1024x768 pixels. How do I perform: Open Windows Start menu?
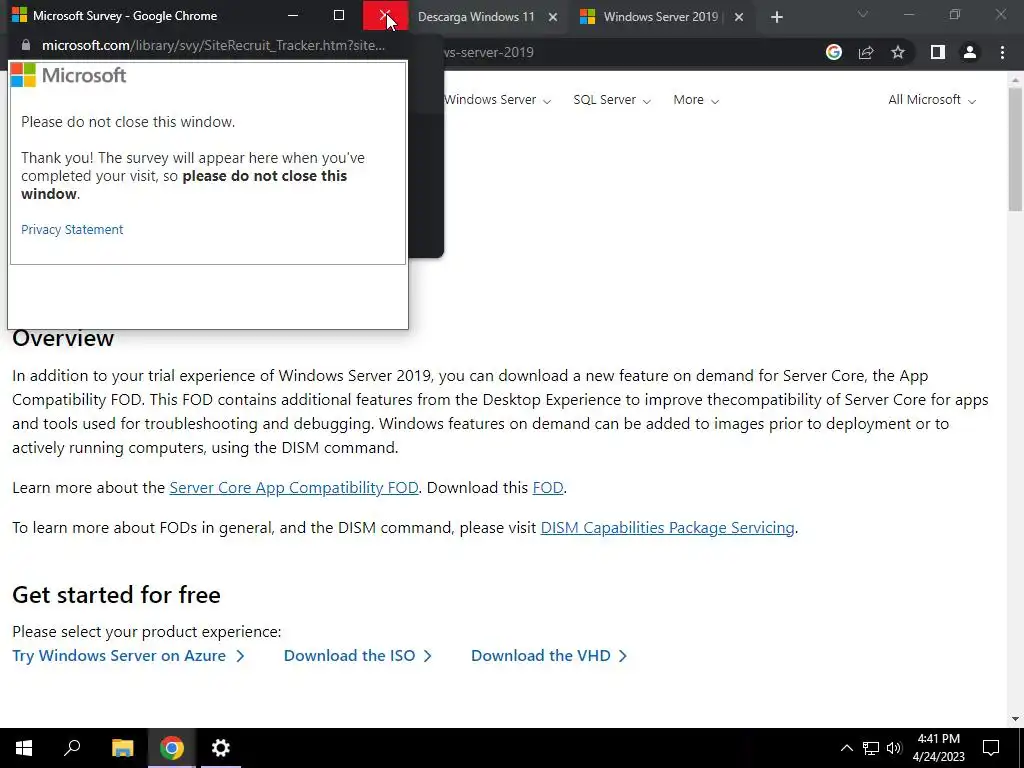tap(24, 748)
